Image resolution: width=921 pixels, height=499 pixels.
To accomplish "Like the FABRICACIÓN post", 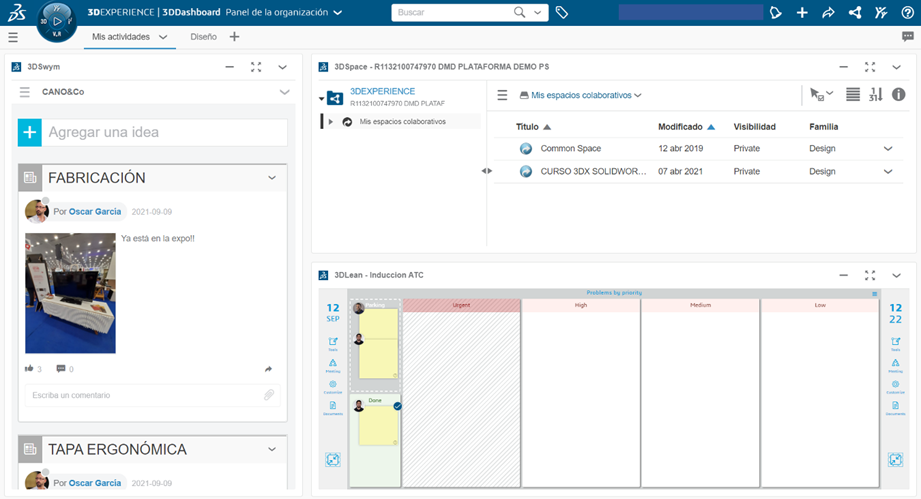I will [x=29, y=369].
